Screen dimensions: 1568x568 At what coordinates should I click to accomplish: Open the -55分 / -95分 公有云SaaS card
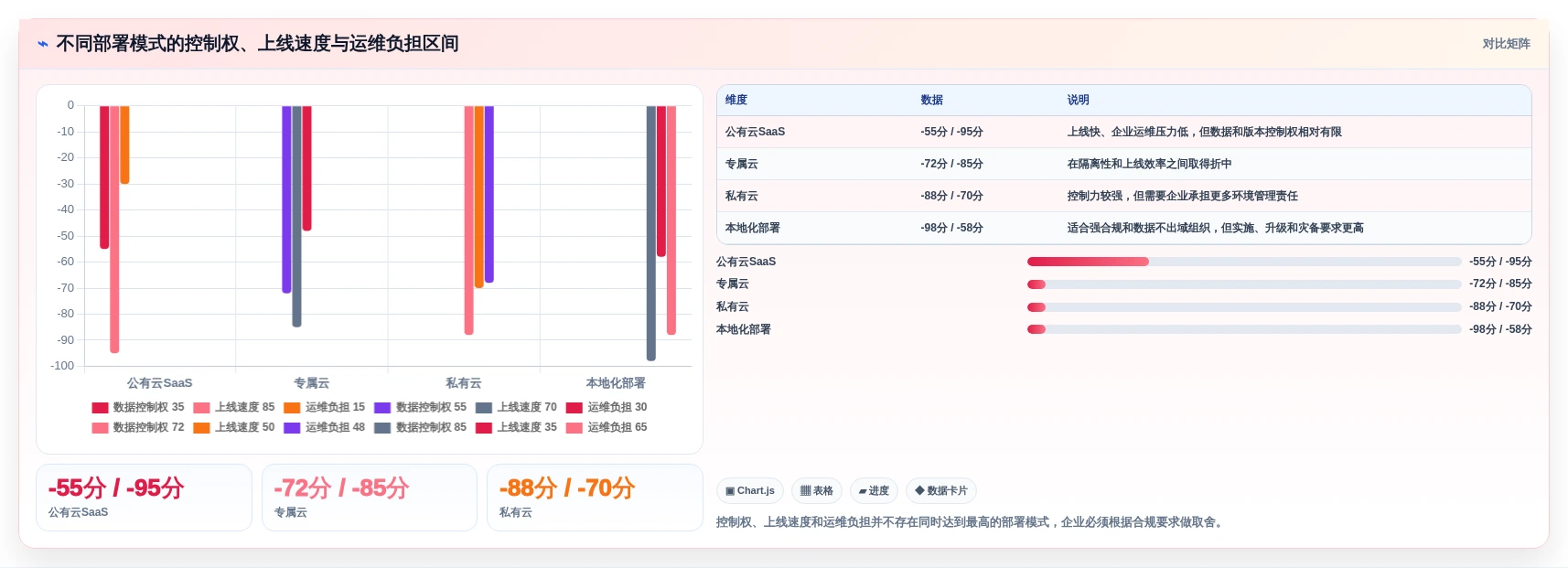pyautogui.click(x=144, y=498)
